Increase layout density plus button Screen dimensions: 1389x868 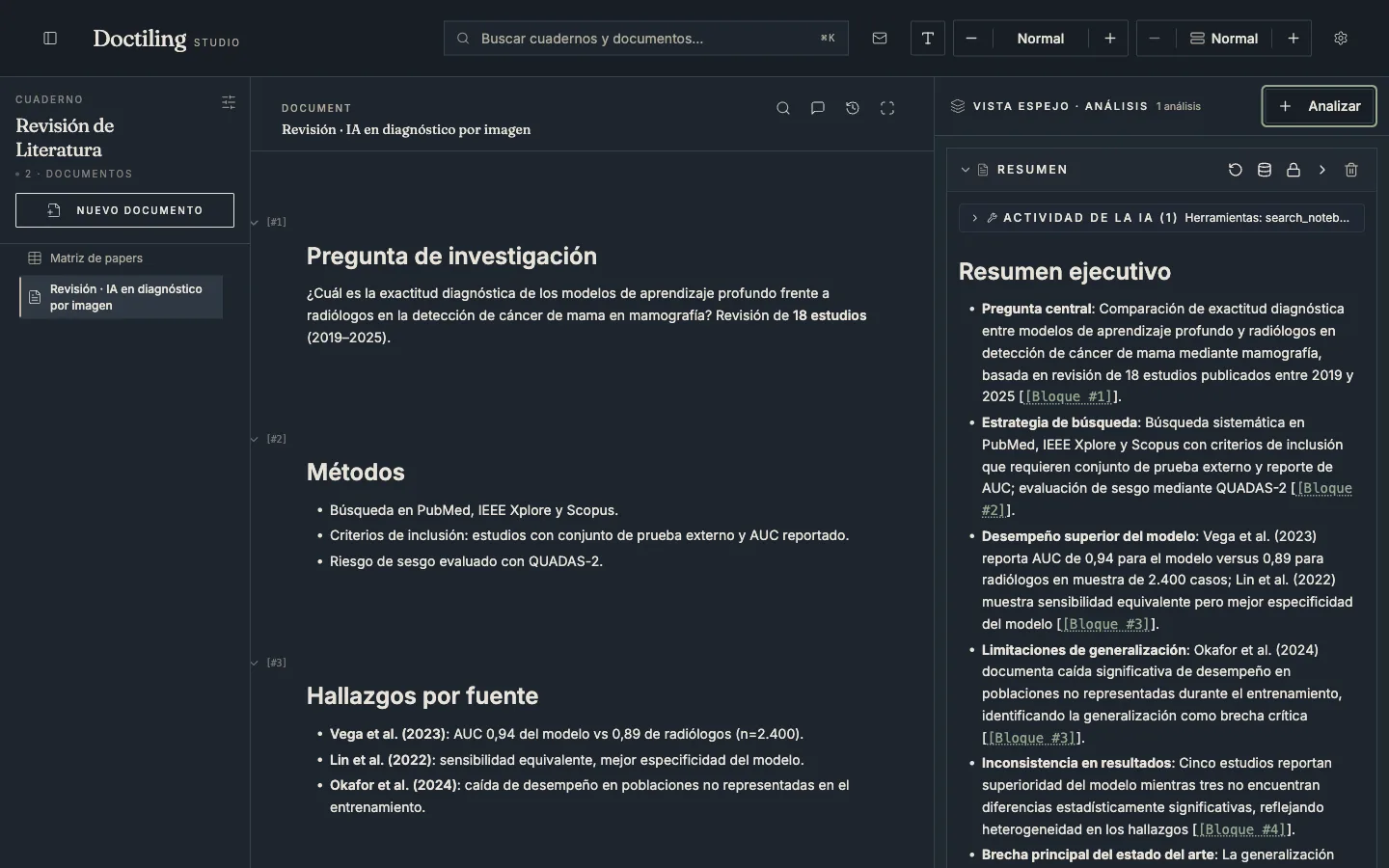(x=1294, y=39)
